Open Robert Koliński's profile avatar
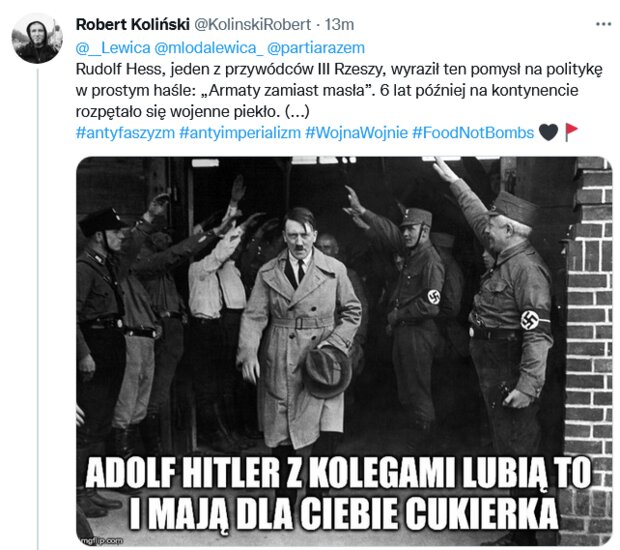 [37, 39]
